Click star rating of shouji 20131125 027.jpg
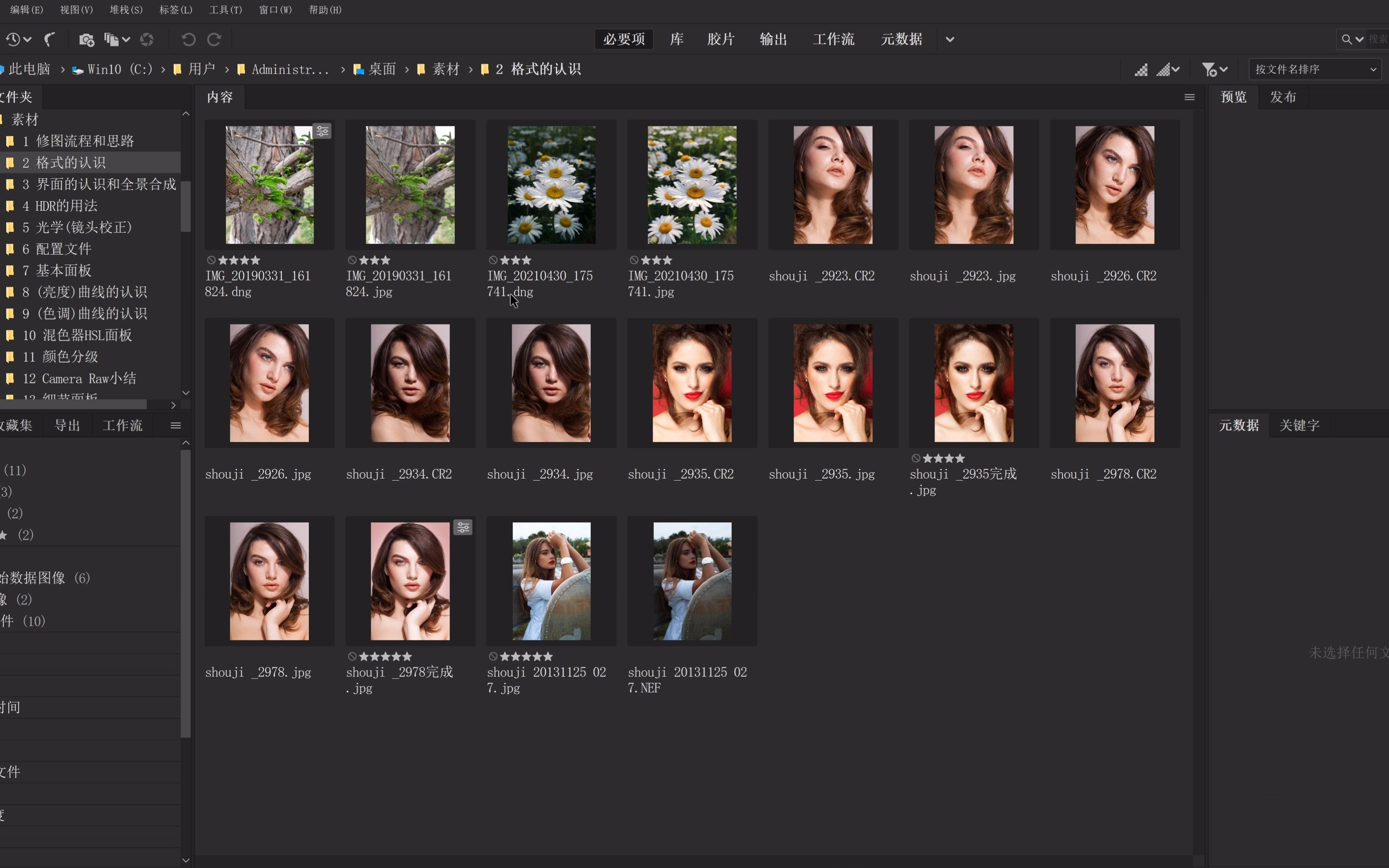1389x868 pixels. tap(526, 656)
